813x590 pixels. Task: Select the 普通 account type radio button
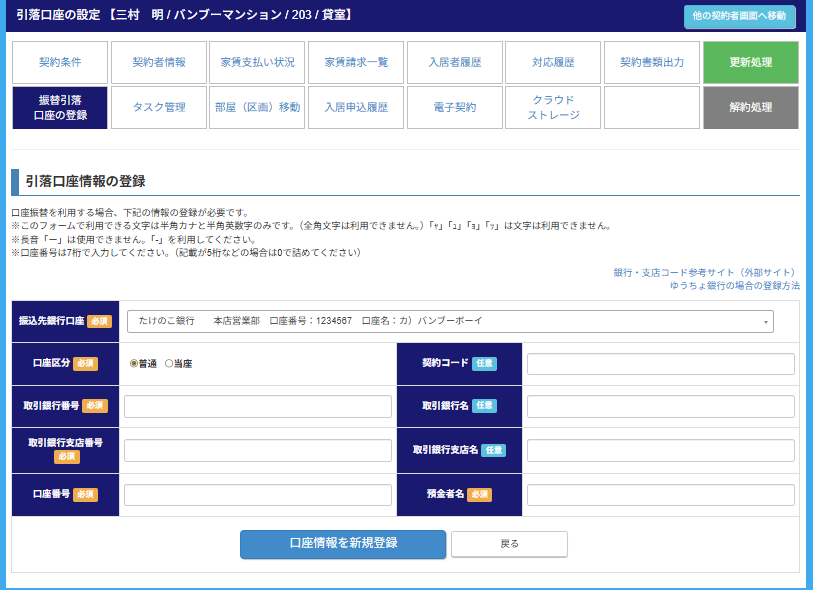134,364
